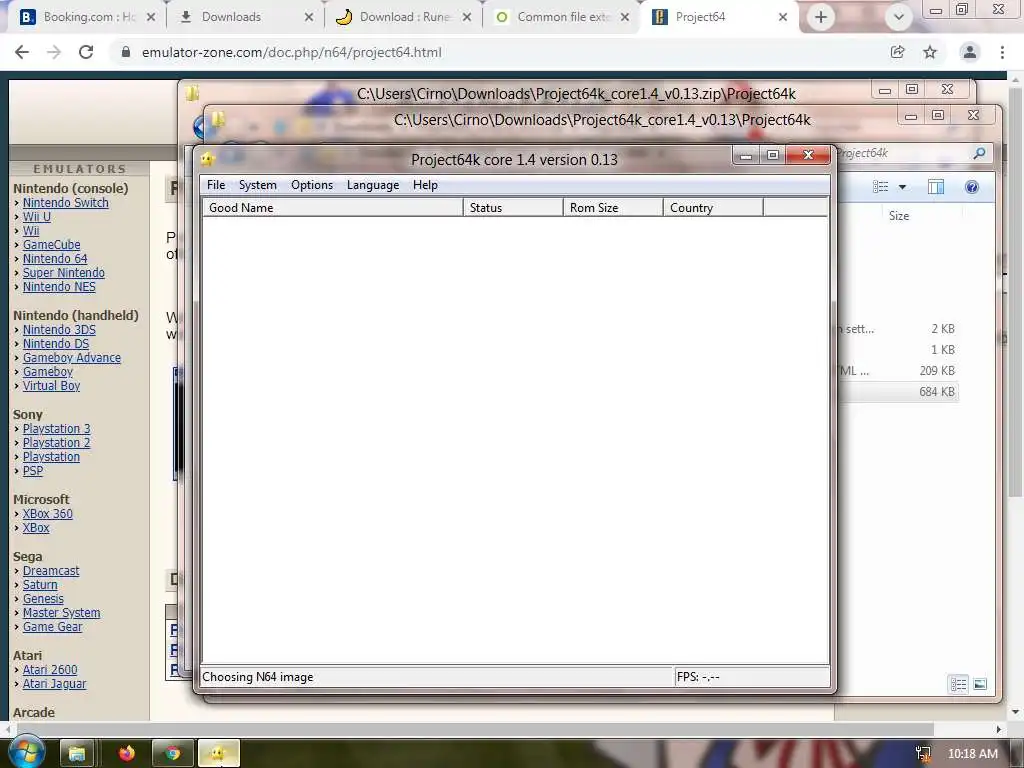
Task: Open the Gameboy Advance link
Action: (72, 358)
